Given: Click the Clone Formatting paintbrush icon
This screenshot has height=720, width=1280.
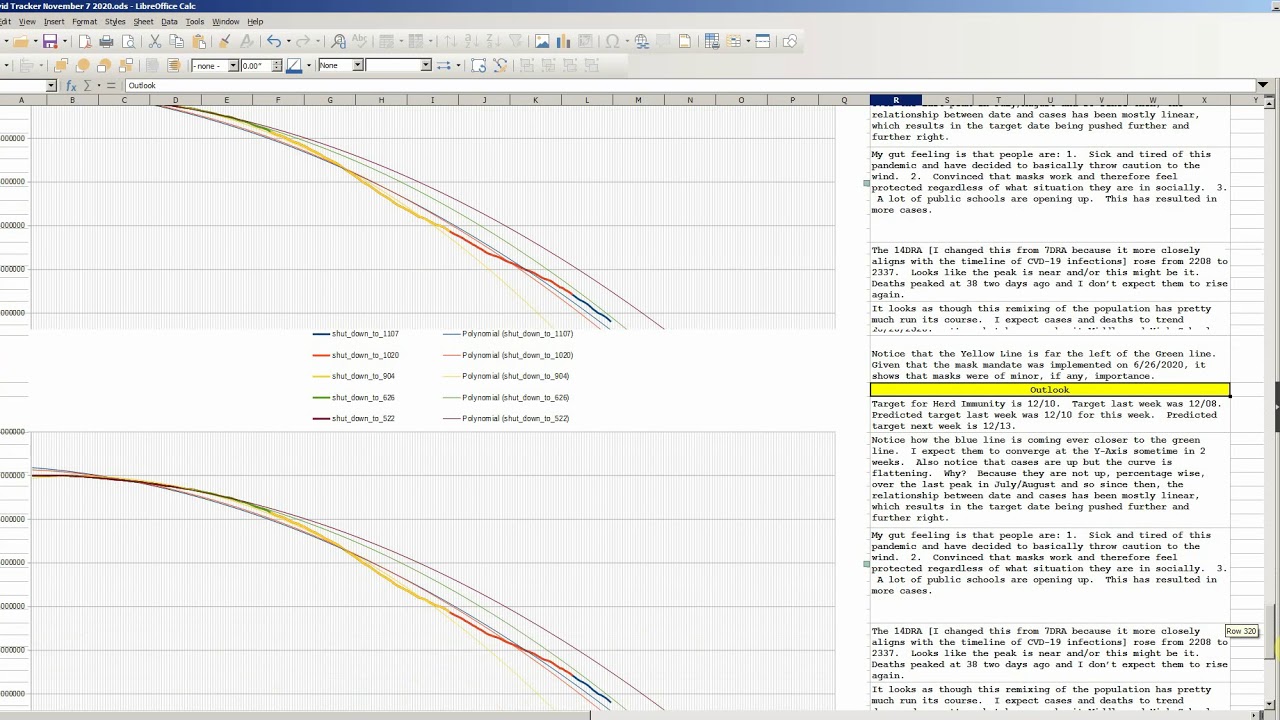Looking at the screenshot, I should (x=224, y=41).
